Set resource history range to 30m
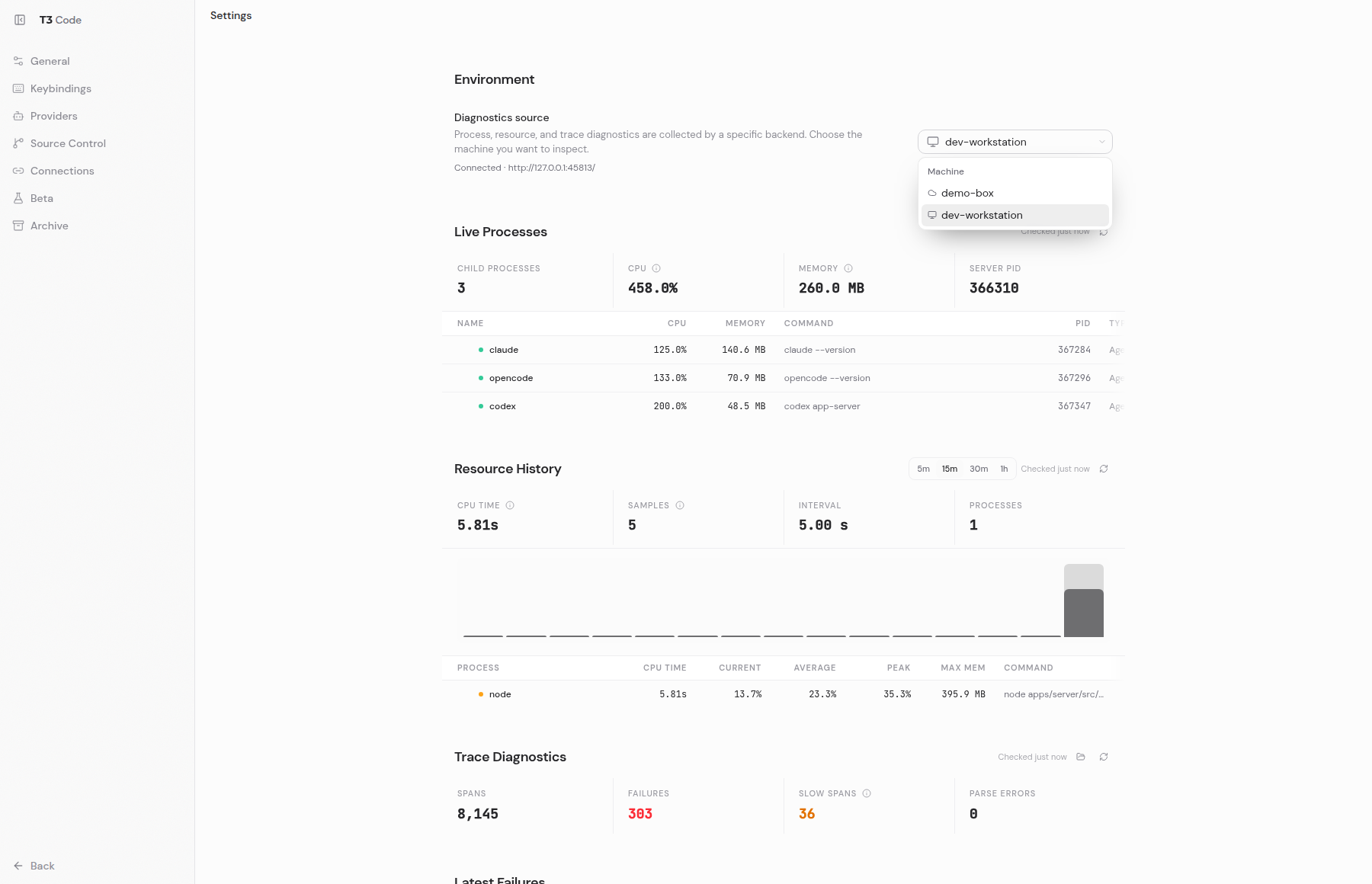The width and height of the screenshot is (1372, 884). tap(979, 469)
